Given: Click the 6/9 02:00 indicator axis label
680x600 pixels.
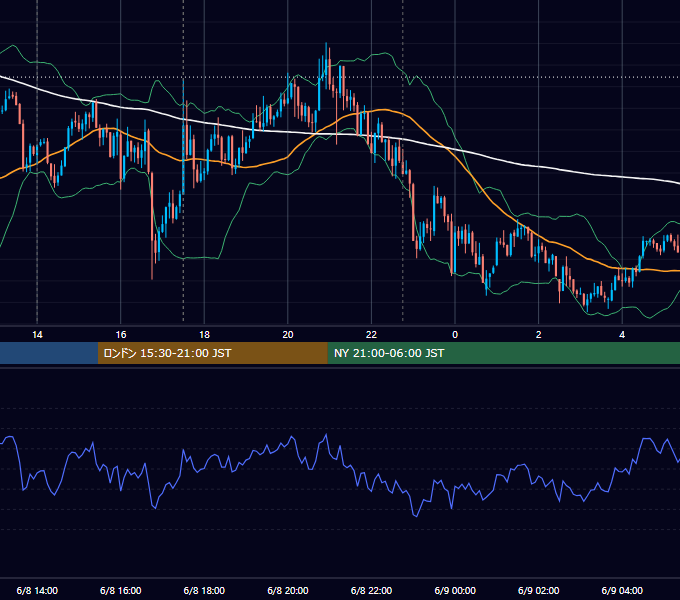Looking at the screenshot, I should coord(539,590).
